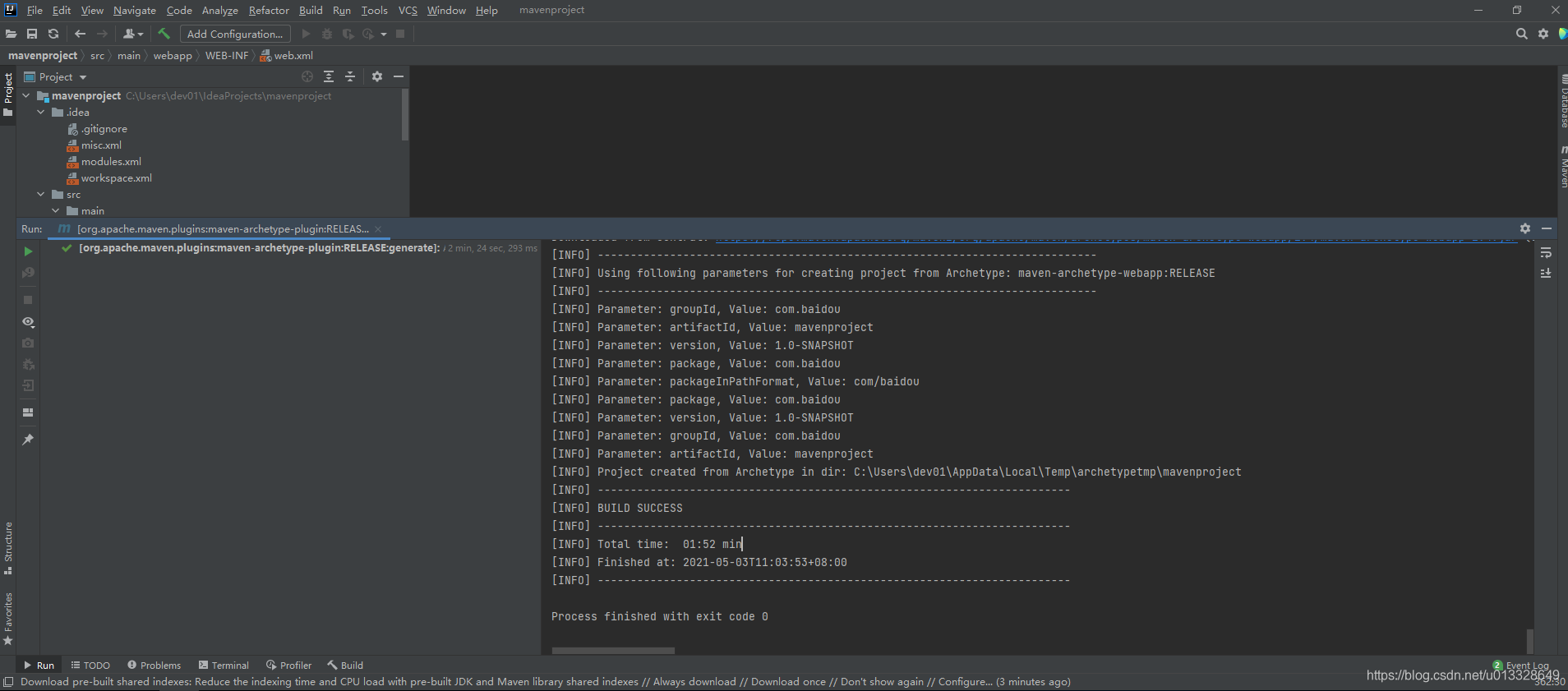This screenshot has width=1568, height=691.
Task: Click the Project tree vertical scrollbar
Action: coord(405,115)
